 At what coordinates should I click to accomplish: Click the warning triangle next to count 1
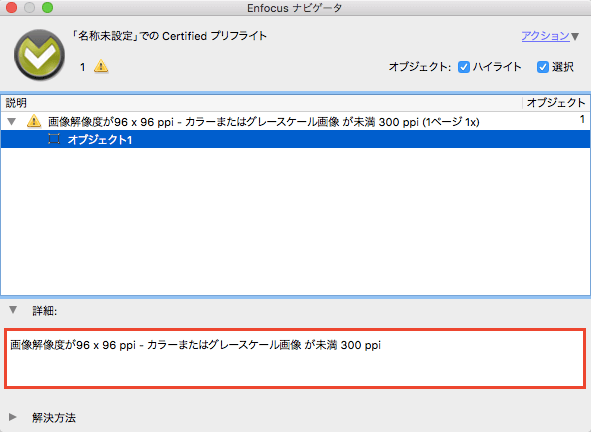101,66
